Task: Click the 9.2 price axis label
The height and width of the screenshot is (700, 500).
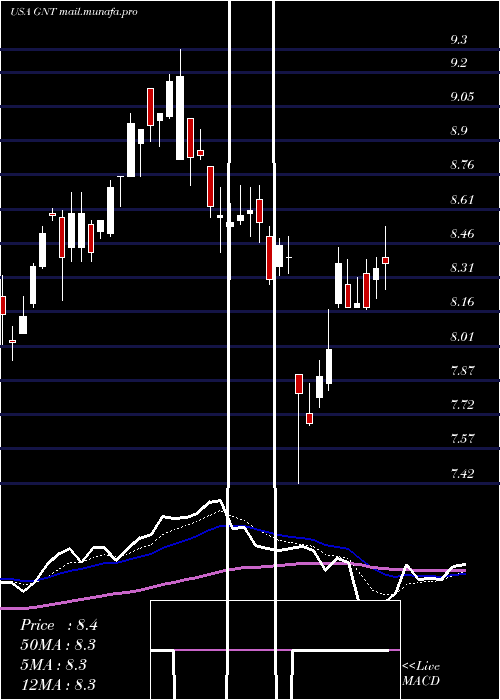Action: tap(458, 62)
